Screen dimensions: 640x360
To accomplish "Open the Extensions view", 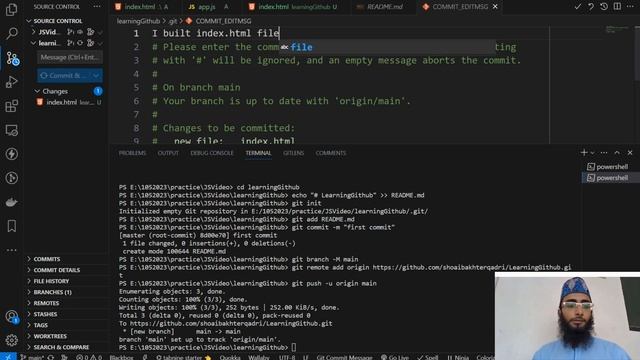I will point(11,106).
